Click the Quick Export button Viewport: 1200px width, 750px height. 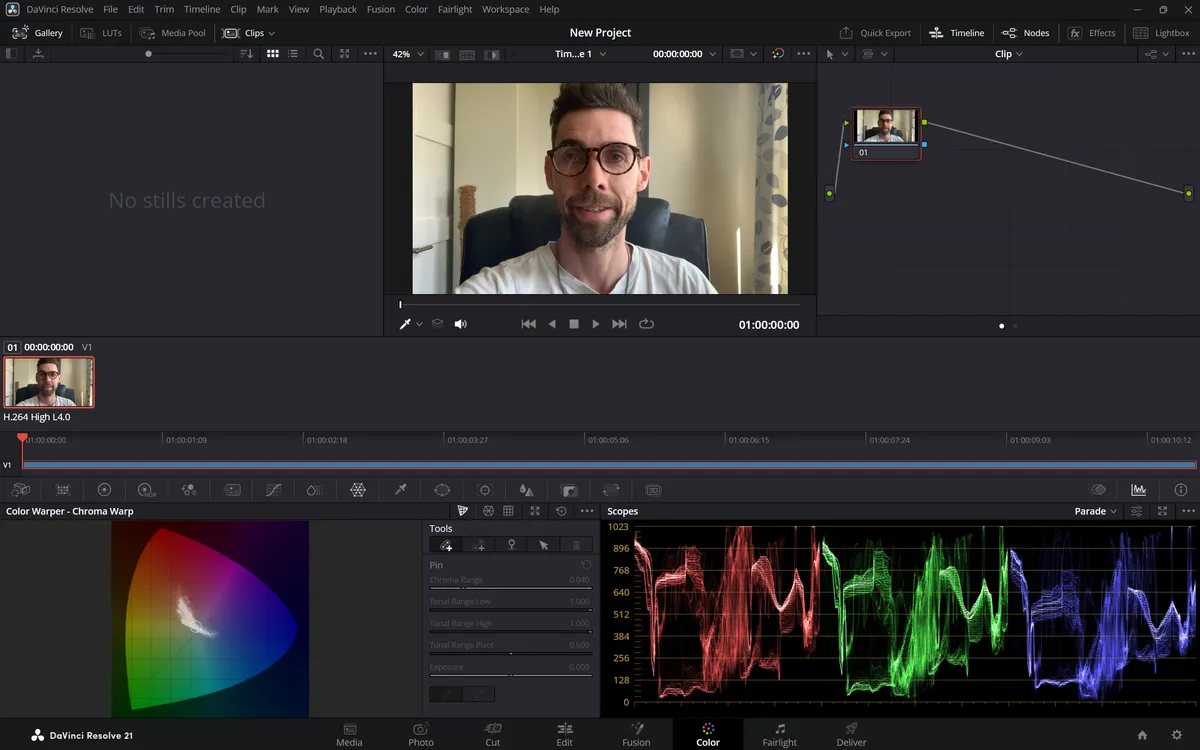[875, 33]
